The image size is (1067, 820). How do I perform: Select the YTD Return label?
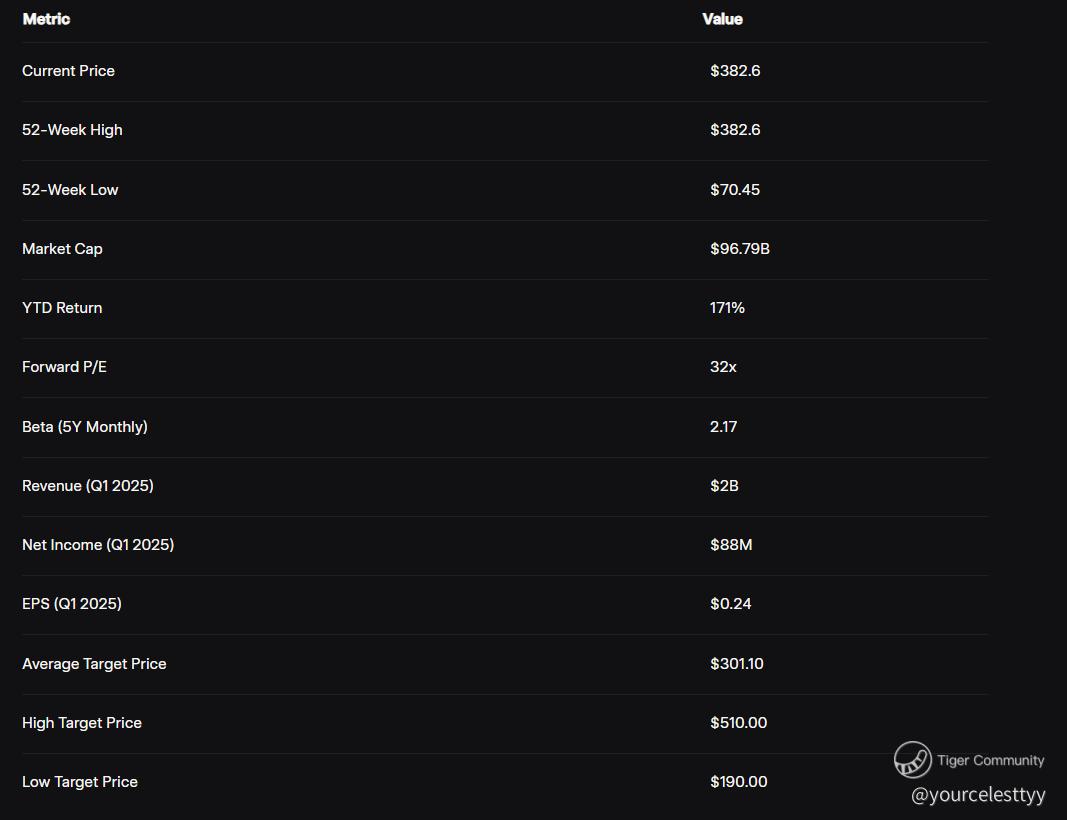click(62, 308)
